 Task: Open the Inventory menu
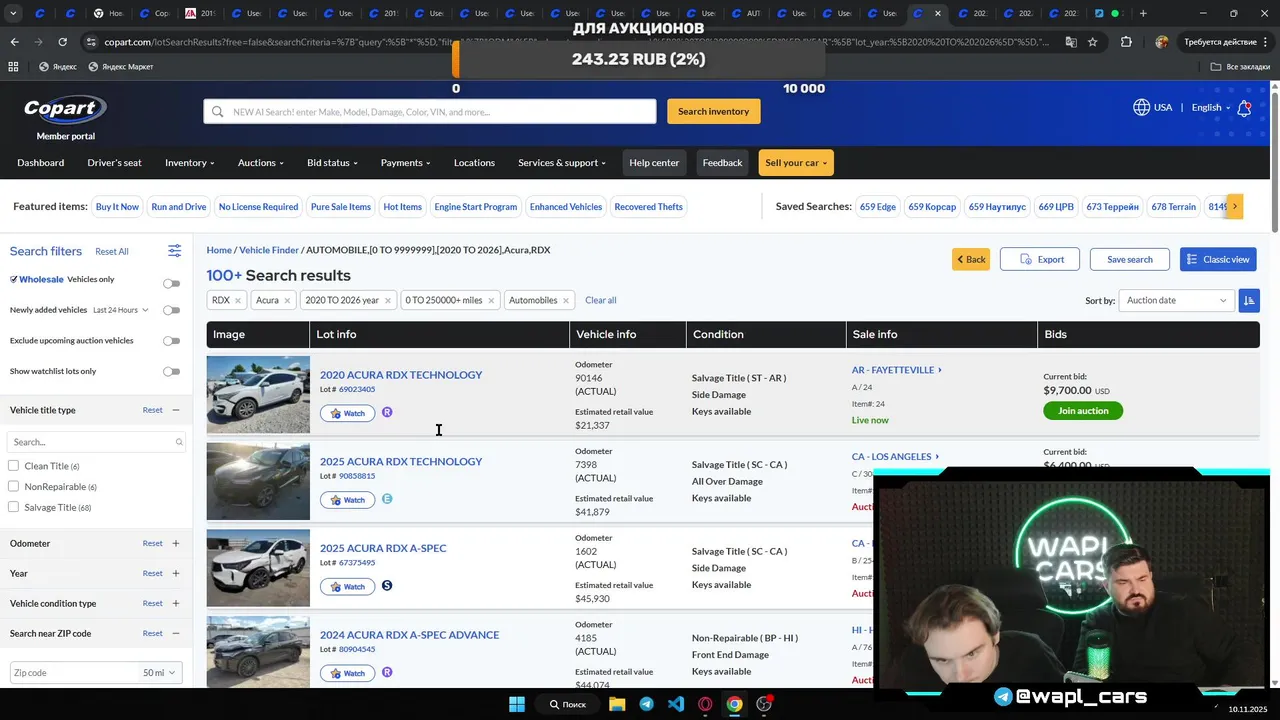coord(190,163)
